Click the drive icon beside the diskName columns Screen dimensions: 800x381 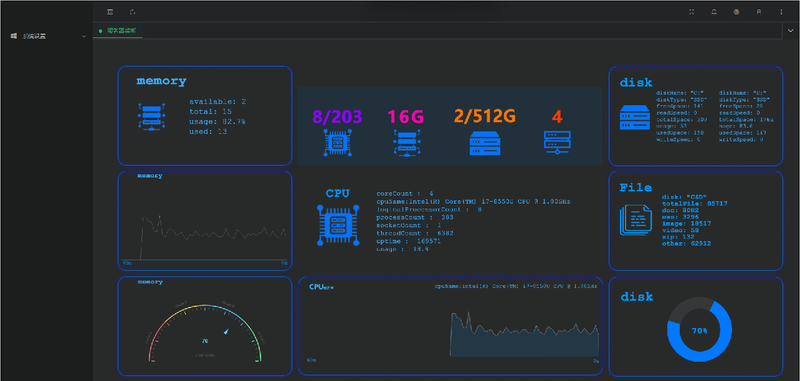point(634,117)
